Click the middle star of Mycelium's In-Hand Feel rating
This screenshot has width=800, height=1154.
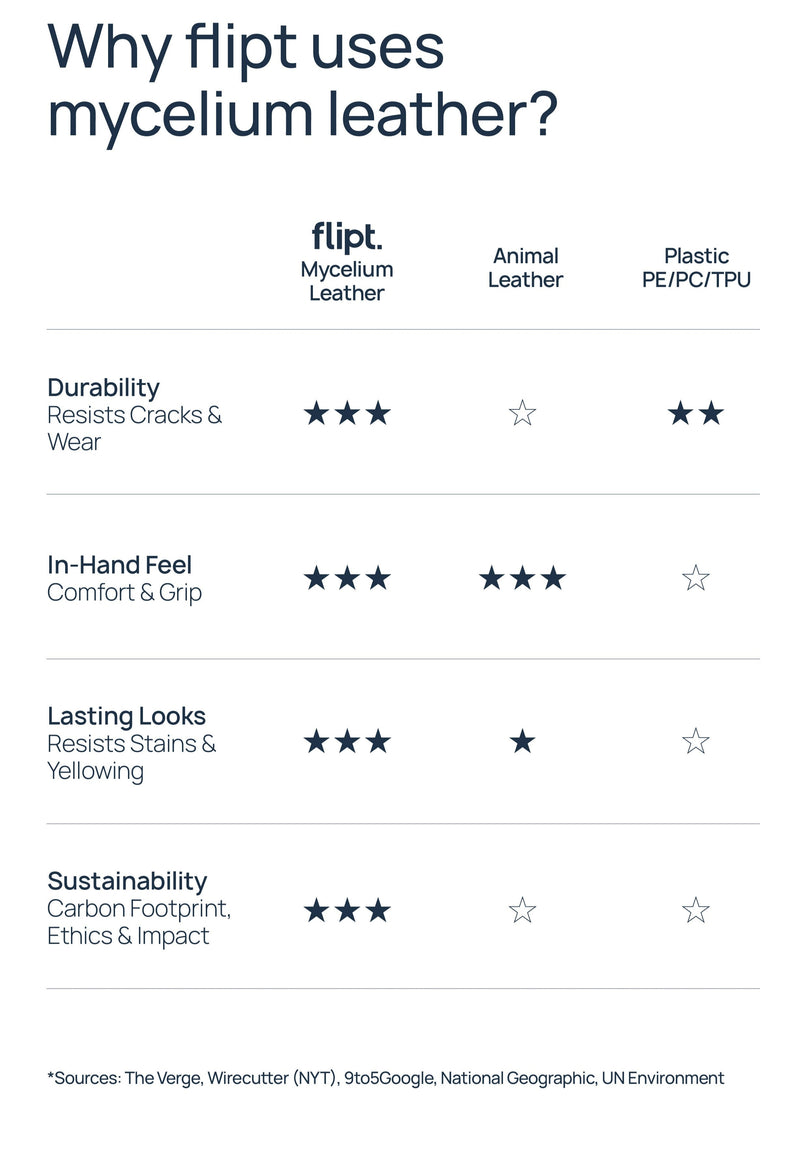tap(346, 578)
